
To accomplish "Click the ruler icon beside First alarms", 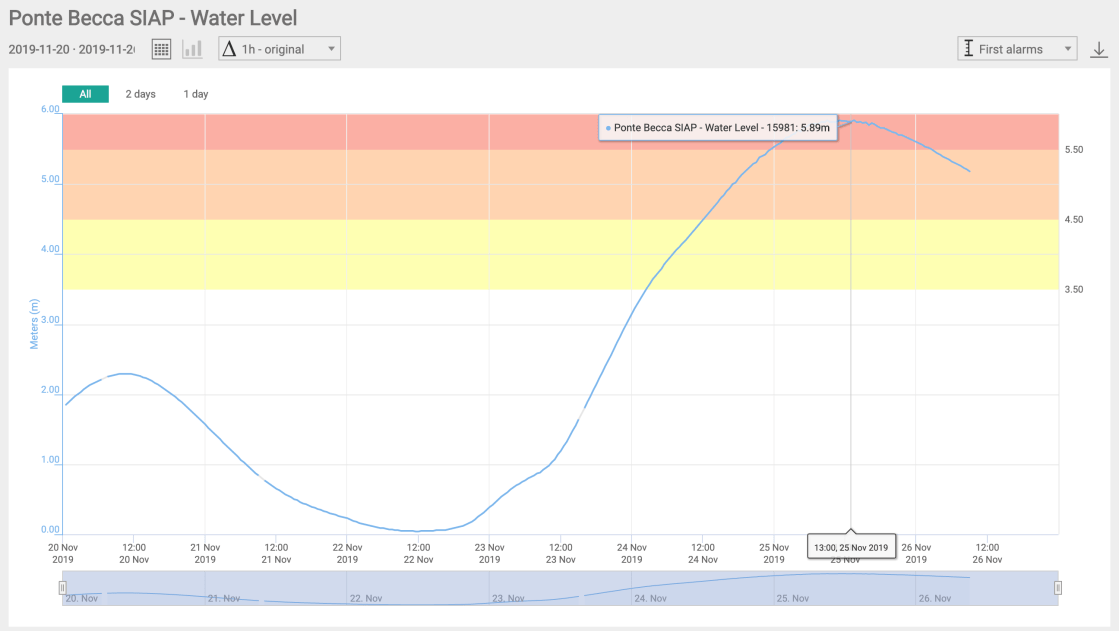I will pyautogui.click(x=967, y=49).
